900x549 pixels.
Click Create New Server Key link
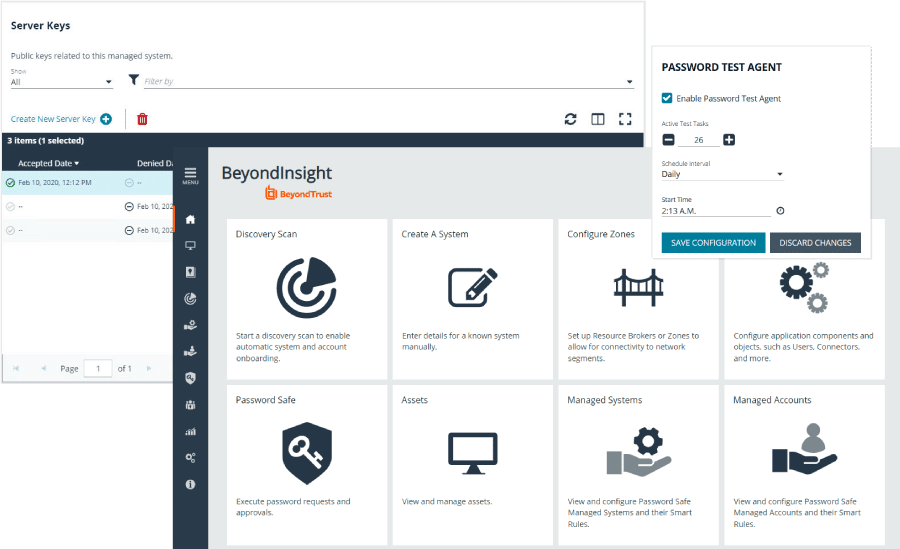53,119
